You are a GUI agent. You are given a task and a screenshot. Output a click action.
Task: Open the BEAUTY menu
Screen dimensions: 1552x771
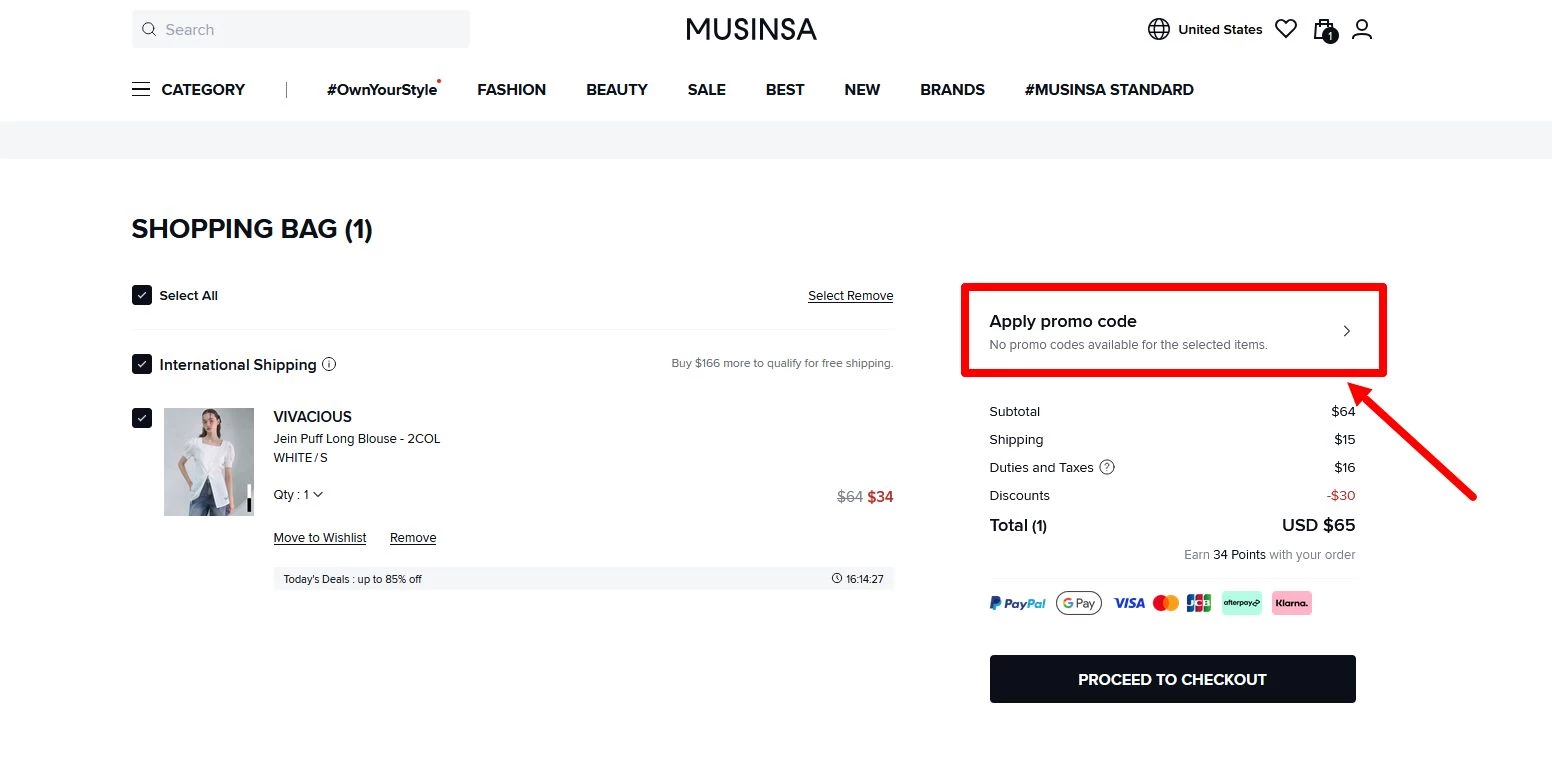pos(617,89)
